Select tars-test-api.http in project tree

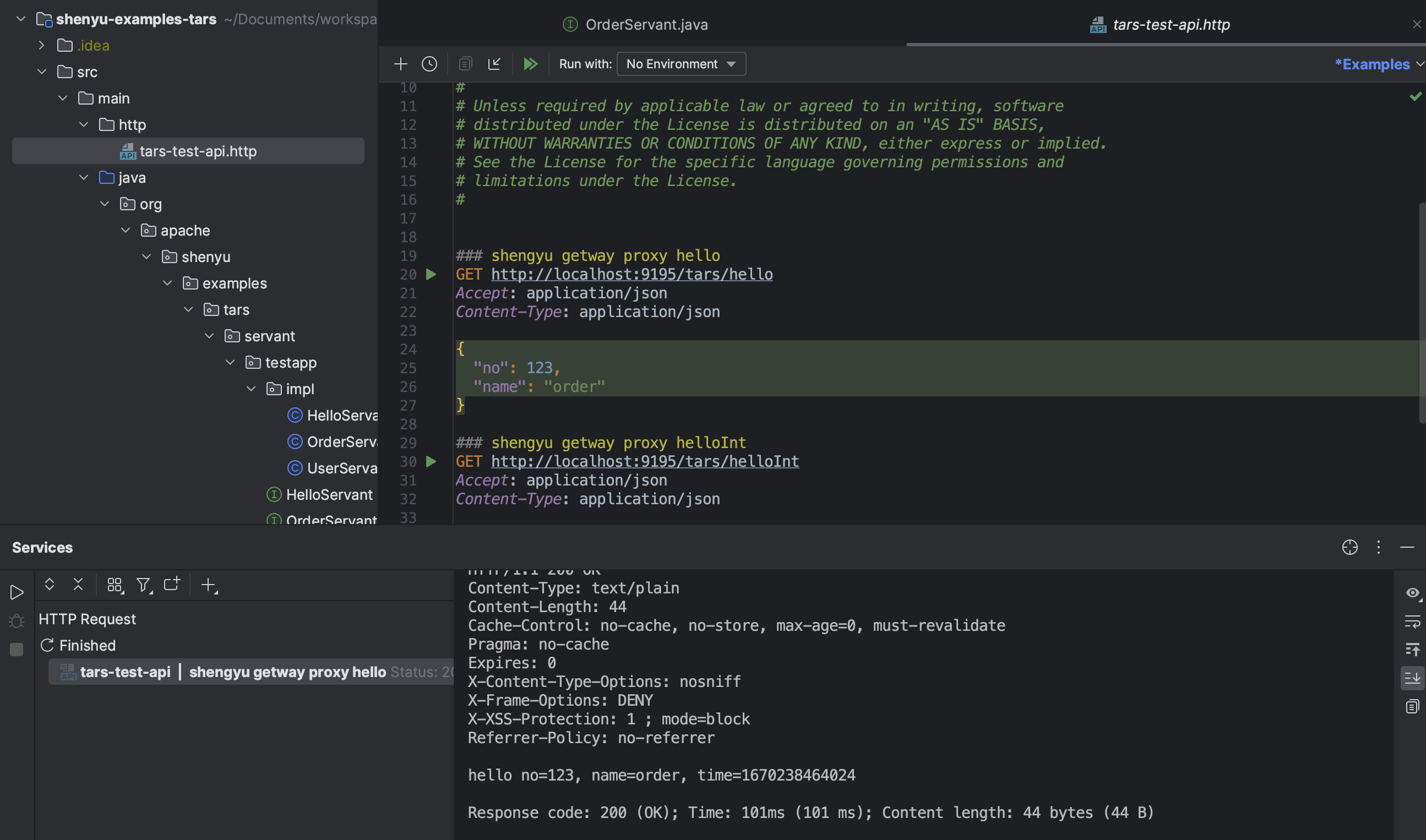[x=198, y=151]
